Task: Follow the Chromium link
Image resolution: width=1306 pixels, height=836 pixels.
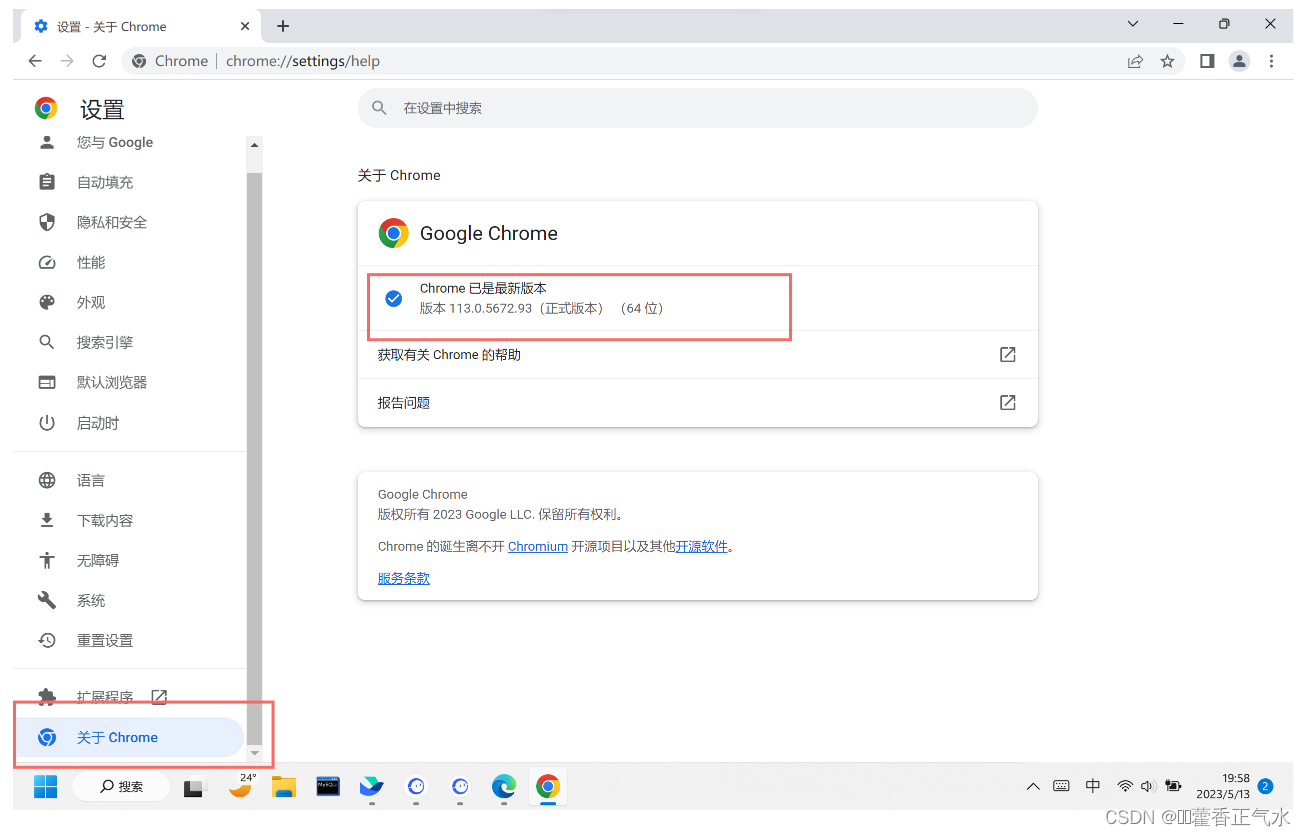Action: 538,546
